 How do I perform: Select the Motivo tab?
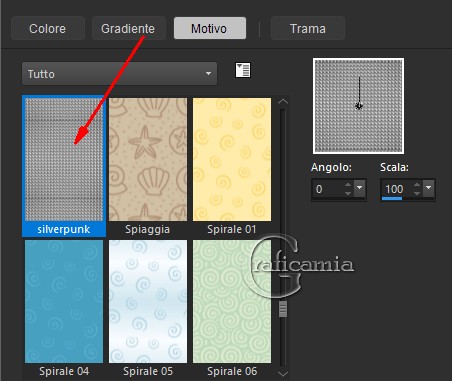pyautogui.click(x=210, y=28)
